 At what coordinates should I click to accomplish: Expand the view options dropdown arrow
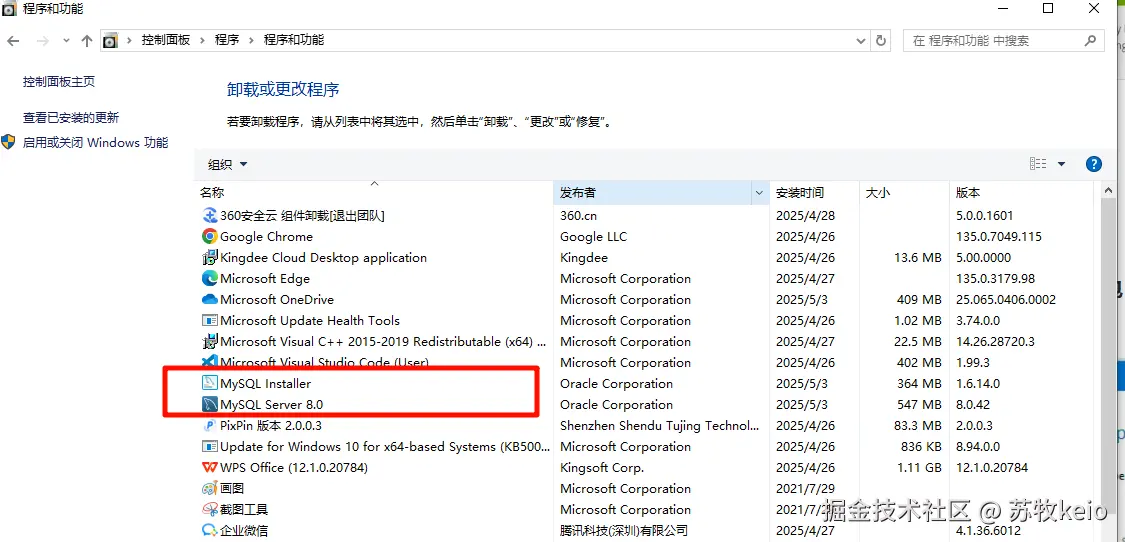[x=1061, y=164]
